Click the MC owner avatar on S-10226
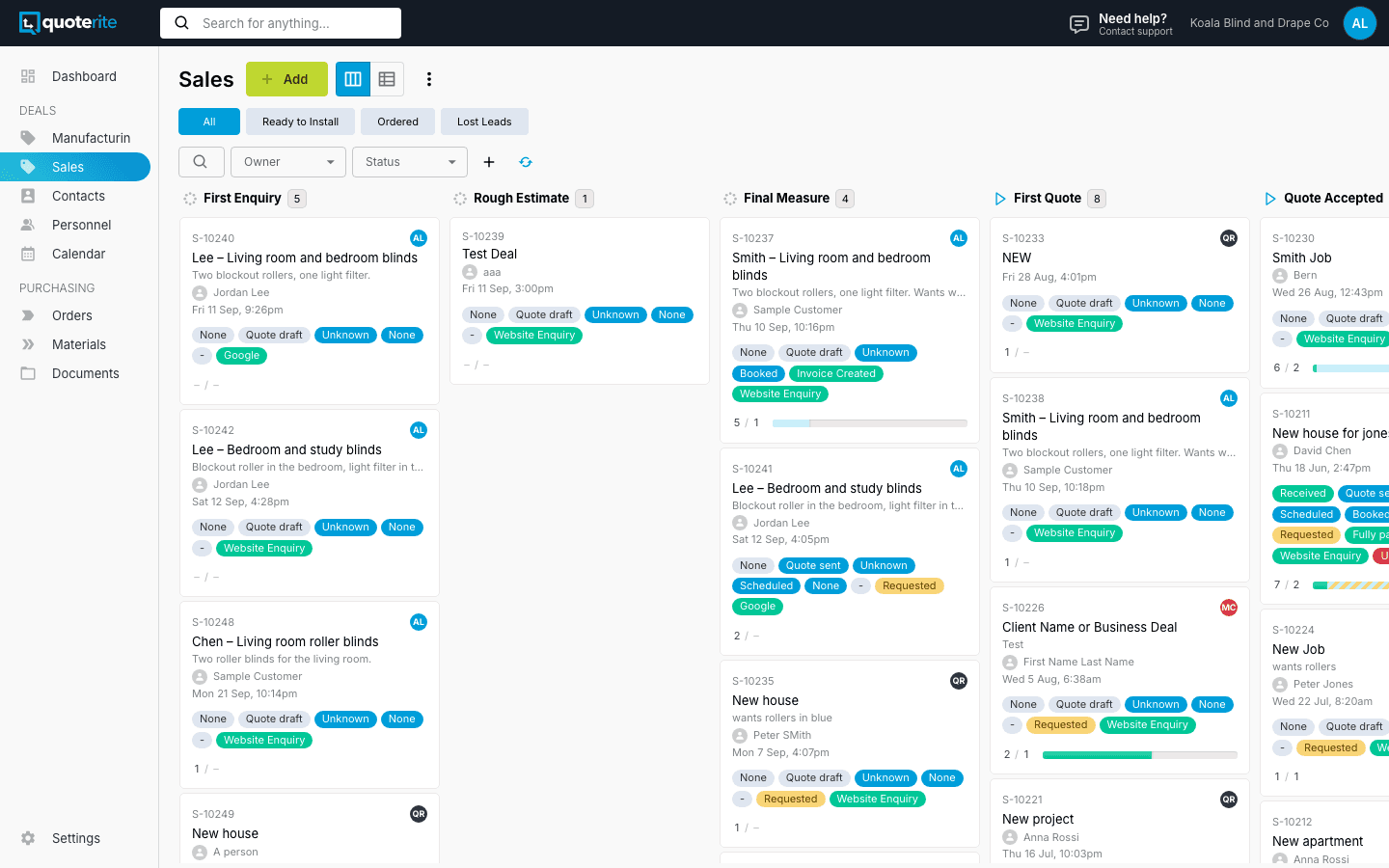 pos(1229,608)
